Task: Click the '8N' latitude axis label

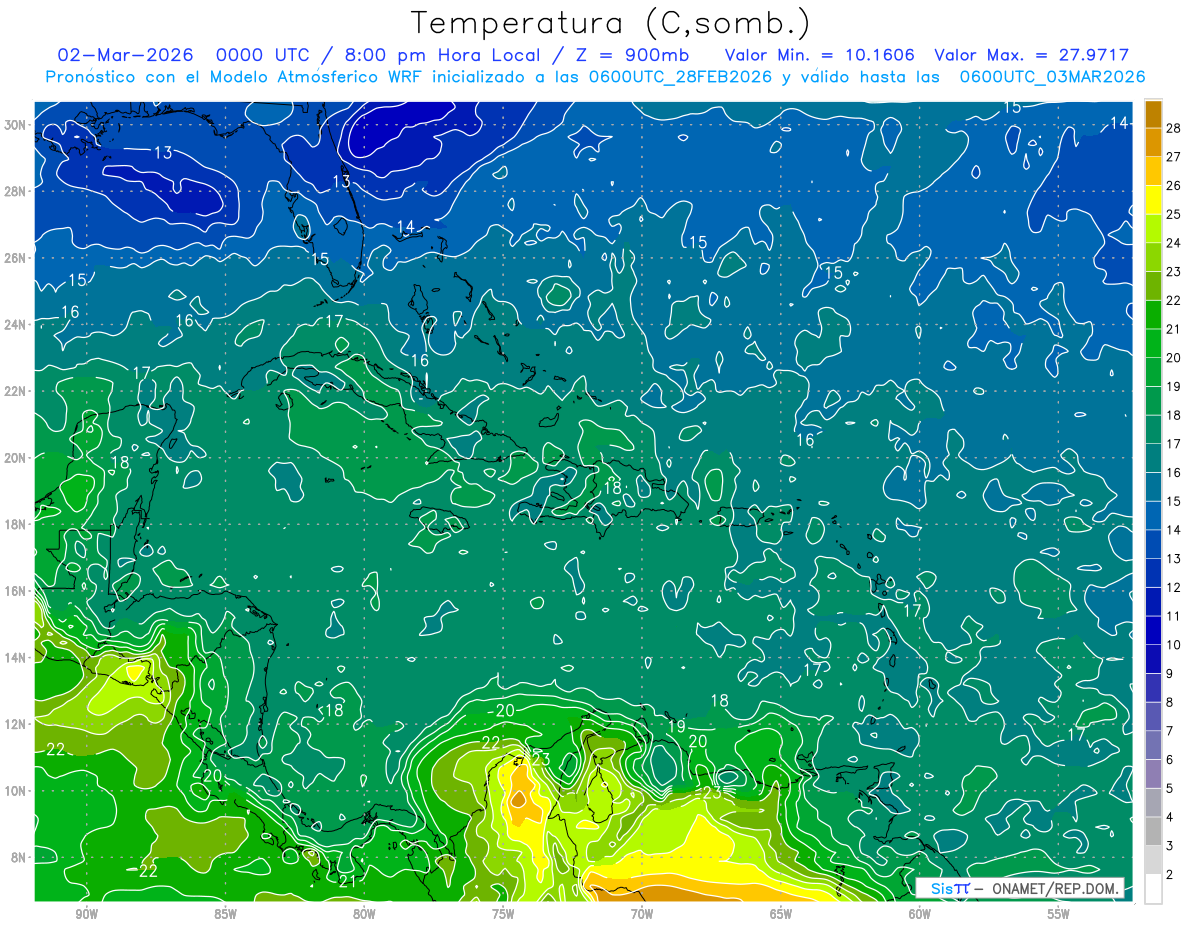Action: click(x=20, y=857)
